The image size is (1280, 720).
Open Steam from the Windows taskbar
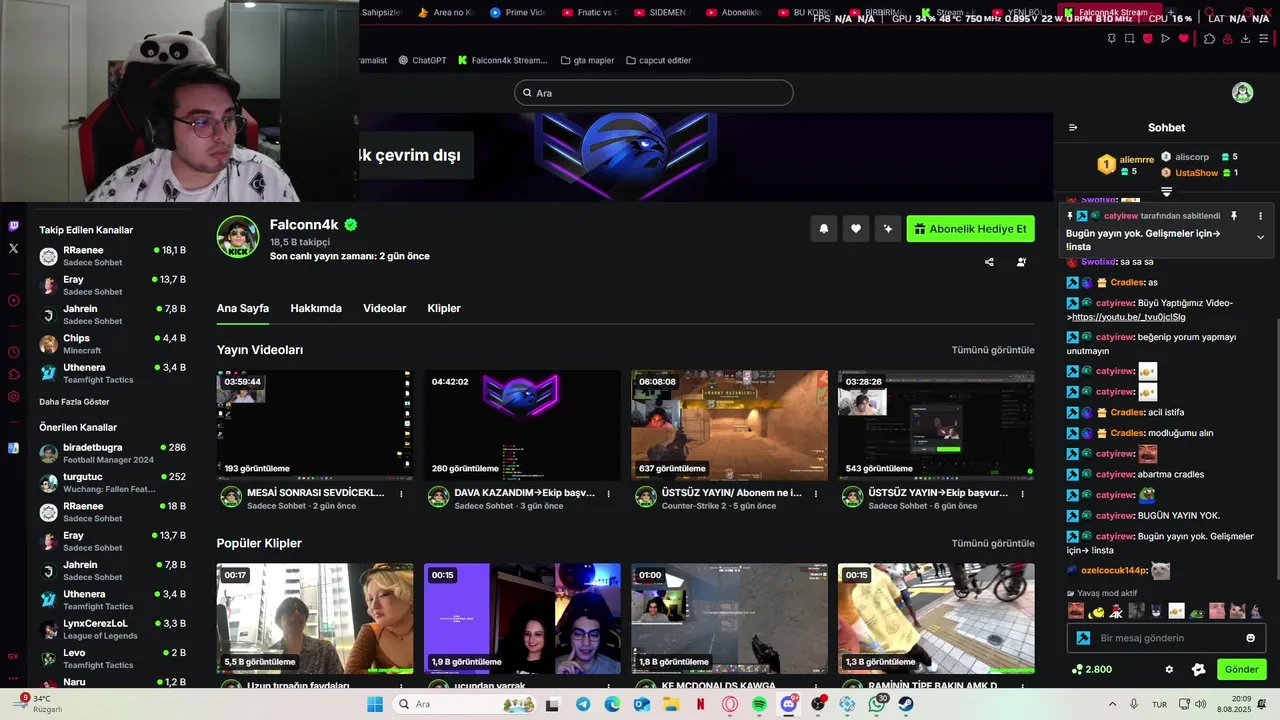pyautogui.click(x=905, y=704)
